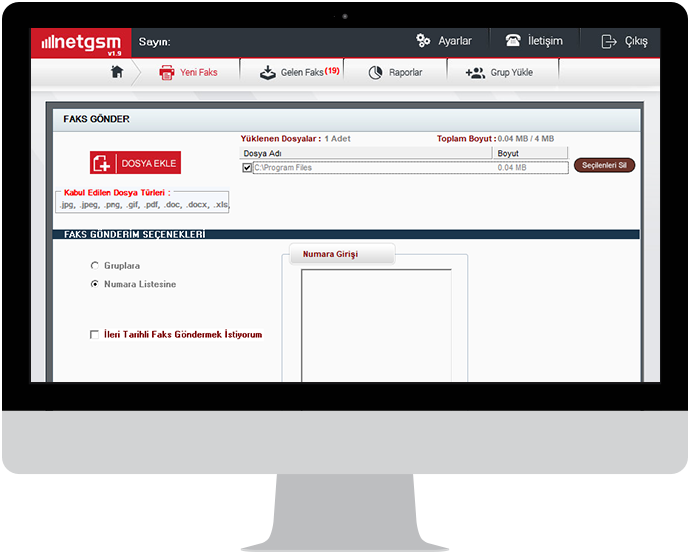Go to the home icon
This screenshot has height=554, width=690.
[117, 72]
